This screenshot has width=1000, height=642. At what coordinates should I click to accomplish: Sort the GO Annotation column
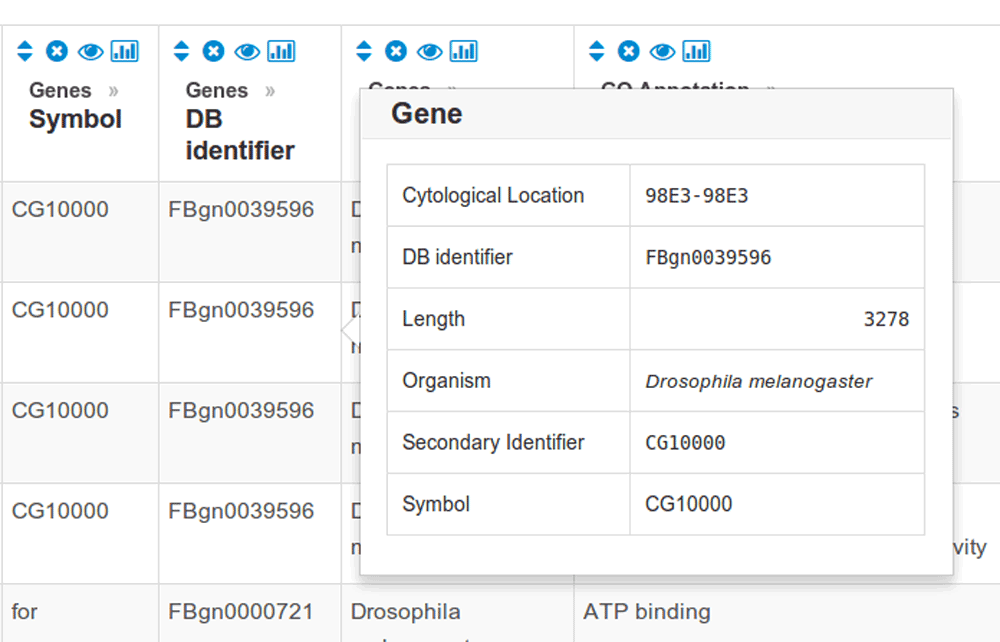pos(596,51)
